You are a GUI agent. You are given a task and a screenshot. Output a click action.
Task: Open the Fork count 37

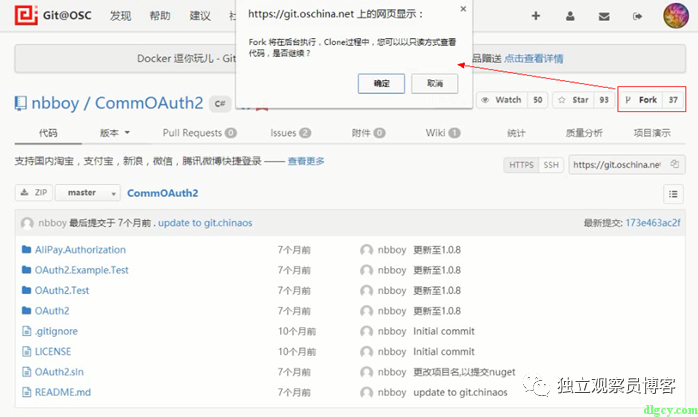point(673,100)
